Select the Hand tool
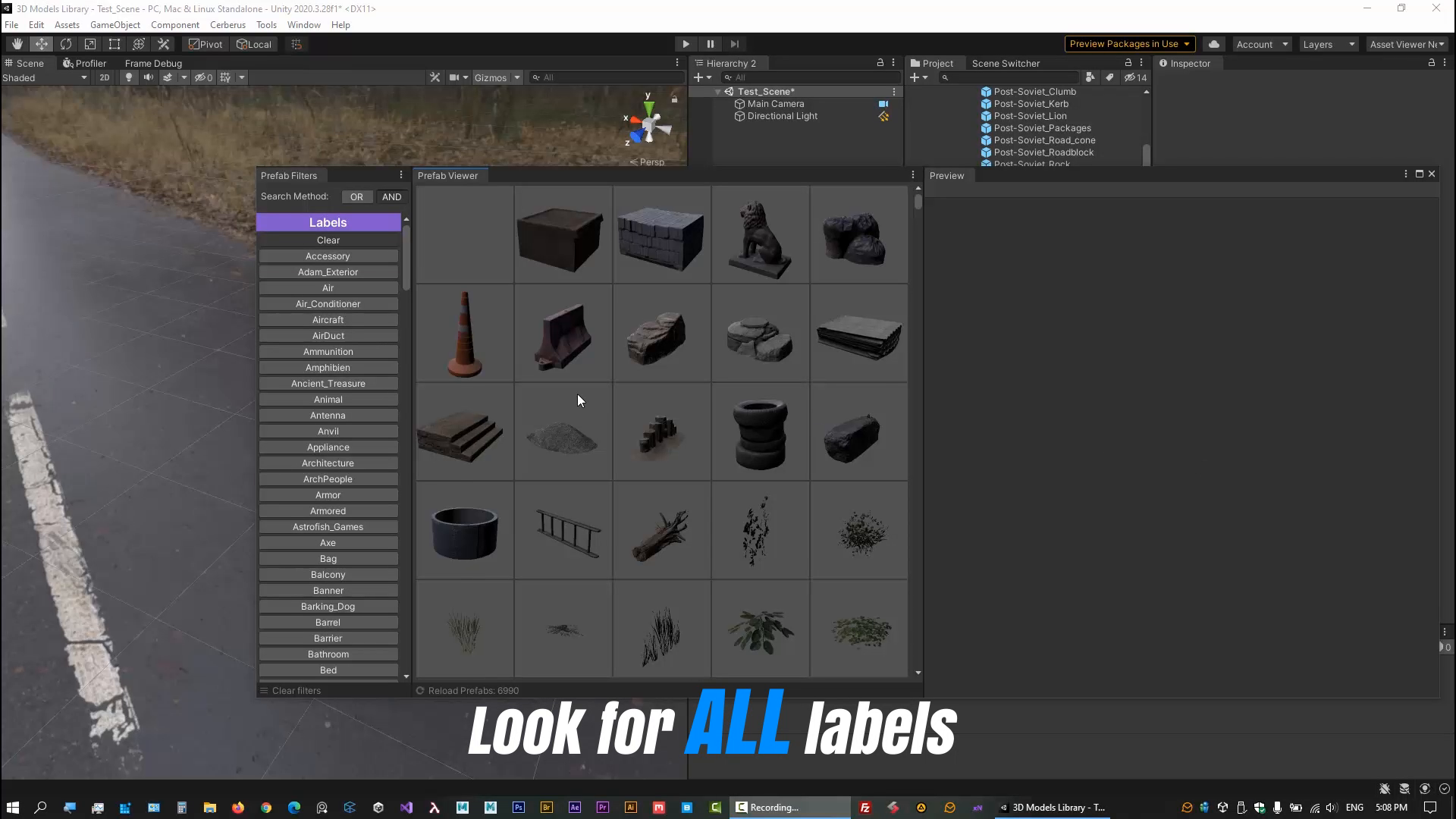This screenshot has width=1456, height=819. [x=17, y=44]
